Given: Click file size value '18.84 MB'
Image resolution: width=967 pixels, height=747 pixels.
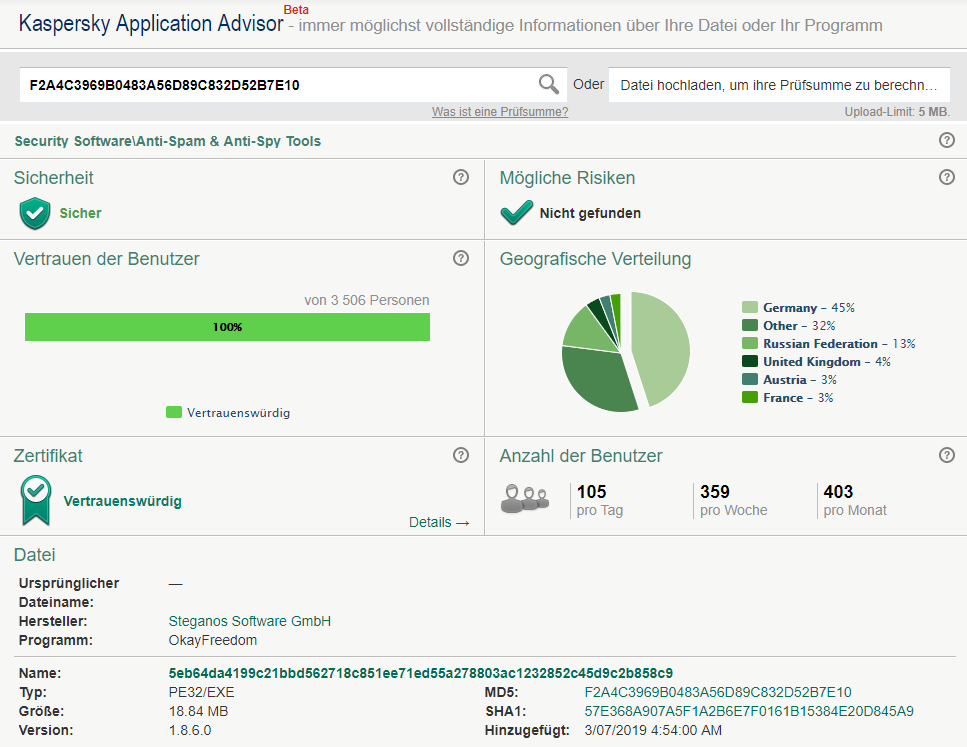Looking at the screenshot, I should (x=199, y=711).
